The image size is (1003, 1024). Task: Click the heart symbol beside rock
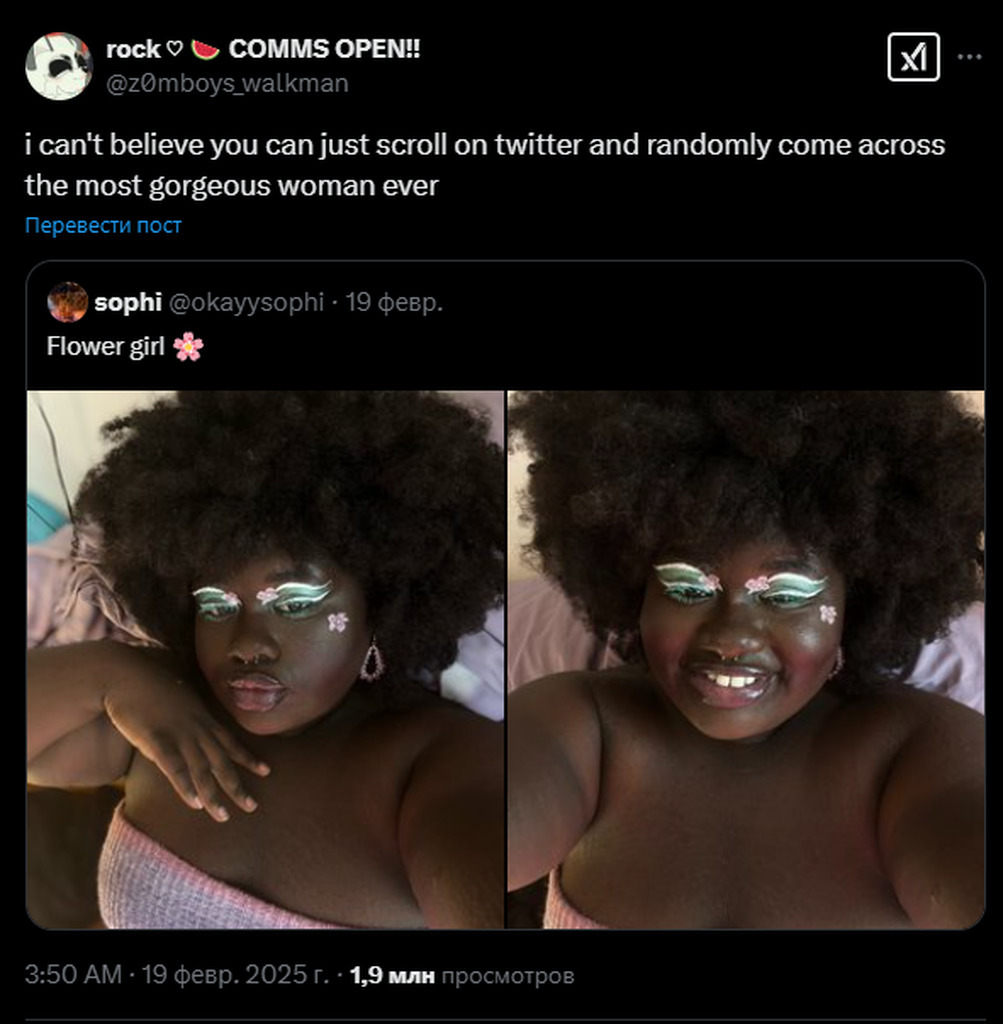click(175, 49)
